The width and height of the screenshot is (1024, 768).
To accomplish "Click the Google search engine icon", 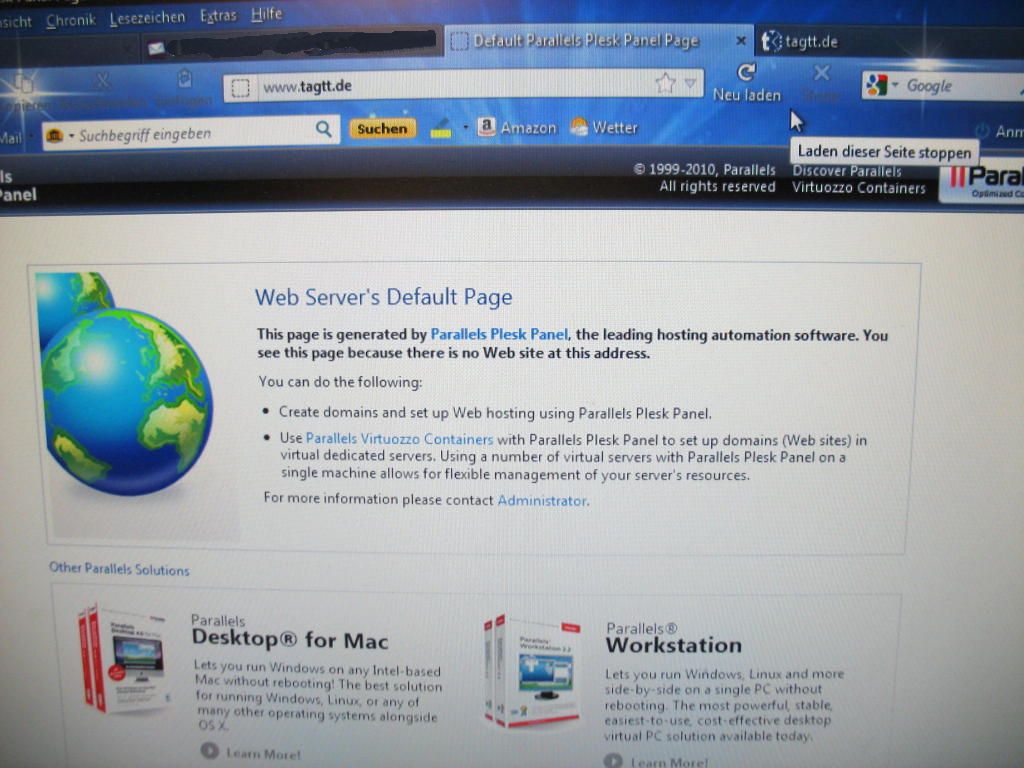I will [x=876, y=85].
